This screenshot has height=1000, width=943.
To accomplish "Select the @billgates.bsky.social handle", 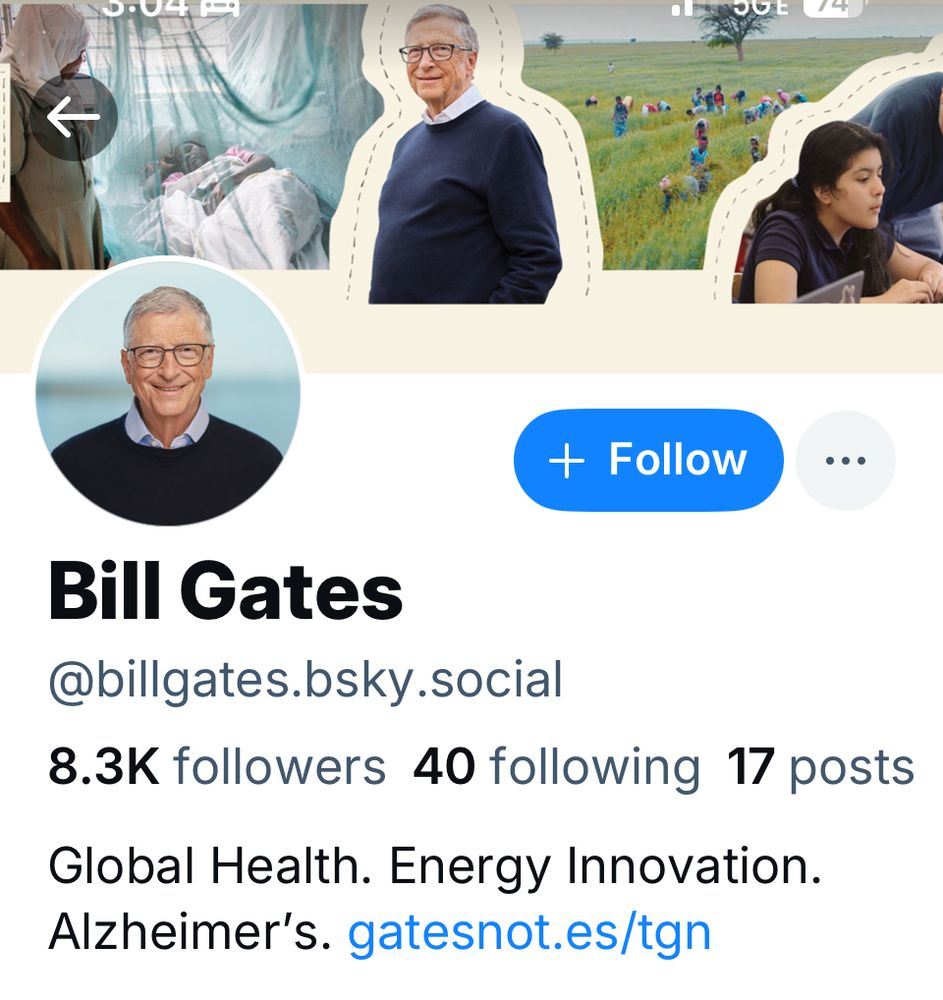I will pyautogui.click(x=305, y=680).
